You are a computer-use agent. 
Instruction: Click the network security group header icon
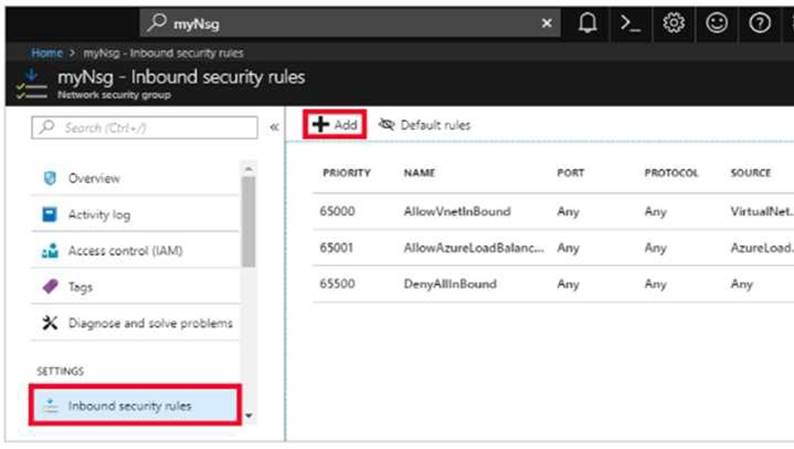(x=32, y=84)
